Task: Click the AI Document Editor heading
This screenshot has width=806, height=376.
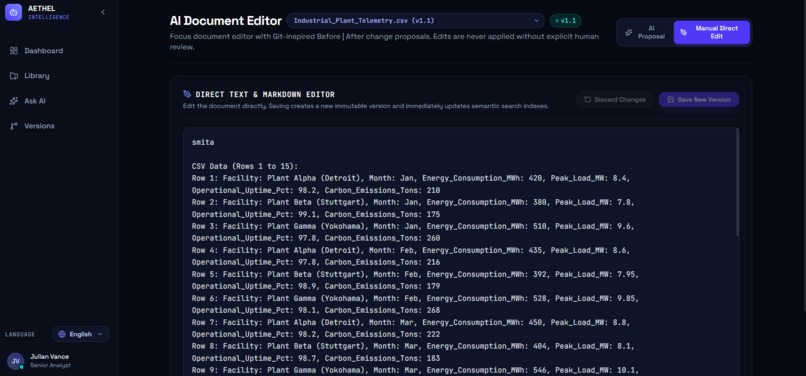Action: coord(226,21)
